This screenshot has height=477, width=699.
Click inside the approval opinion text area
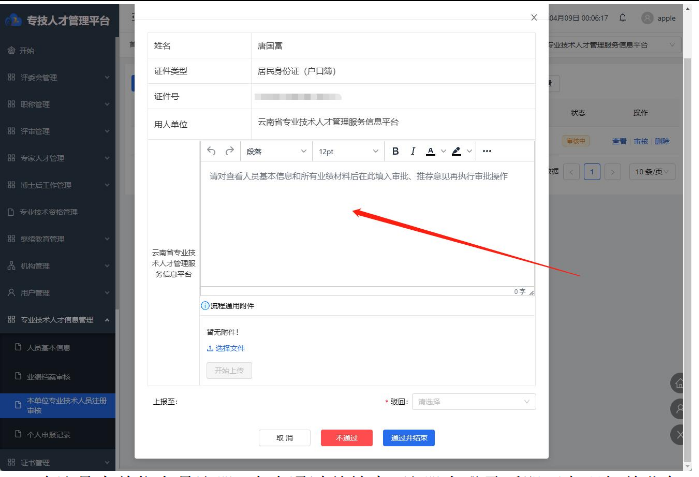(367, 224)
